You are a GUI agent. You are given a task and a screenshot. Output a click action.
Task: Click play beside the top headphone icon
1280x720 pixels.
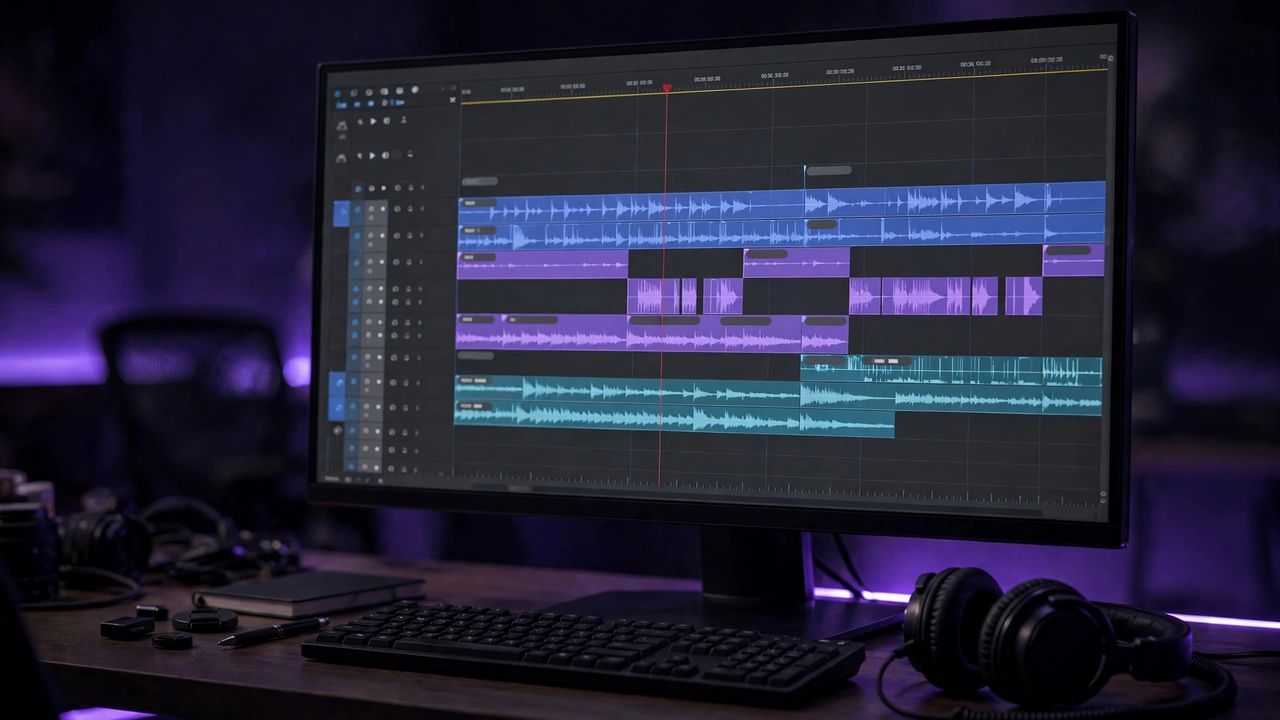[374, 122]
